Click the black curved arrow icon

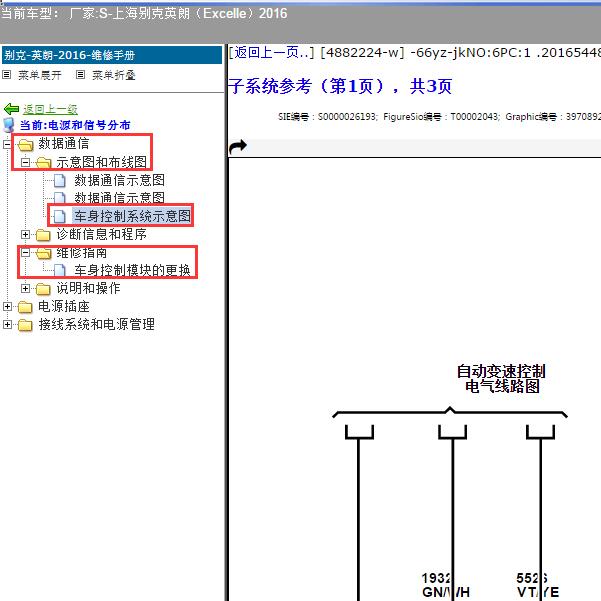click(238, 146)
